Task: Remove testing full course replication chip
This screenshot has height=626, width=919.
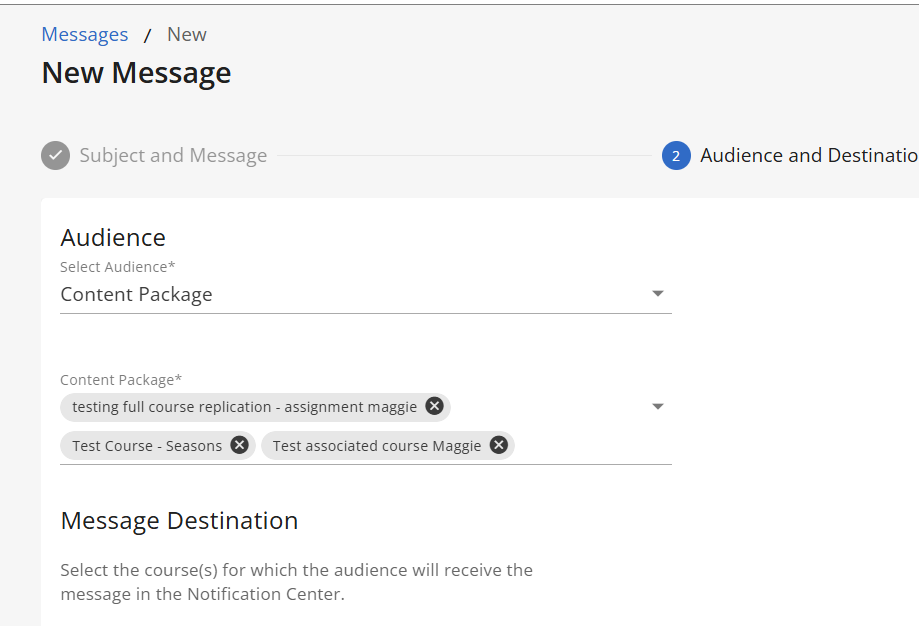Action: pos(434,406)
